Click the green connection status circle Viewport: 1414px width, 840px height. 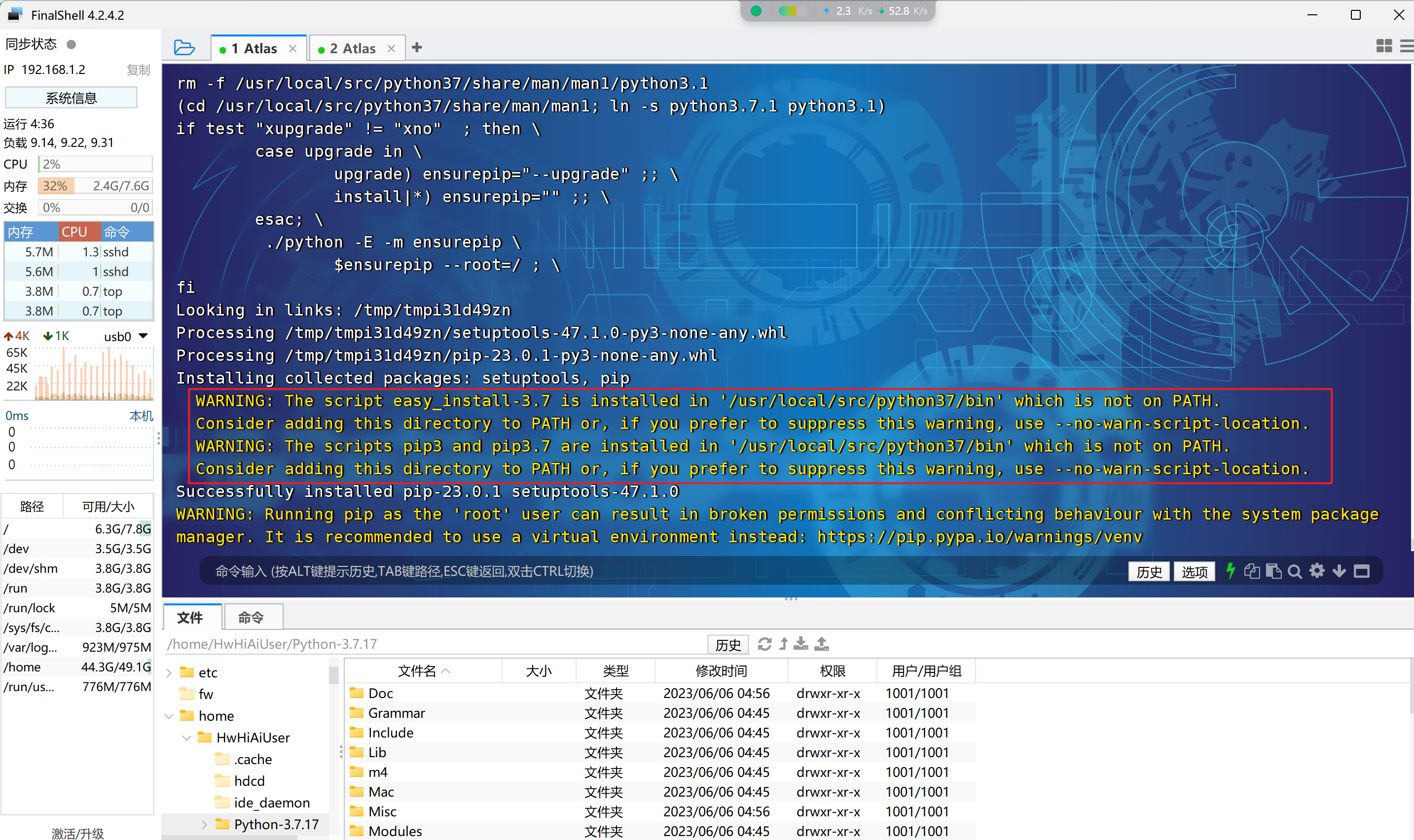point(756,11)
